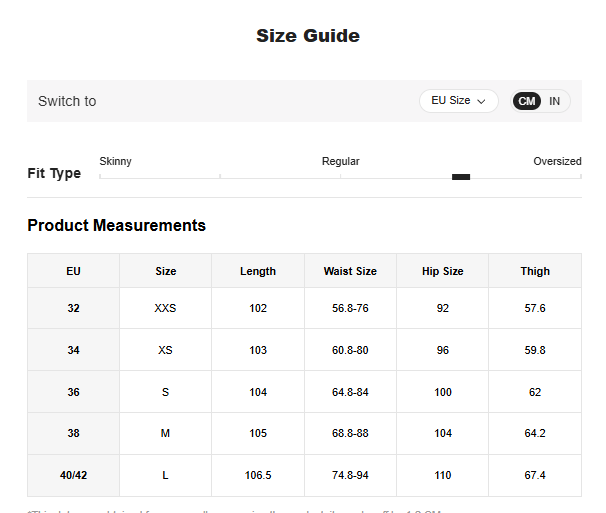This screenshot has width=606, height=513.
Task: Switch units to CM
Action: (526, 101)
